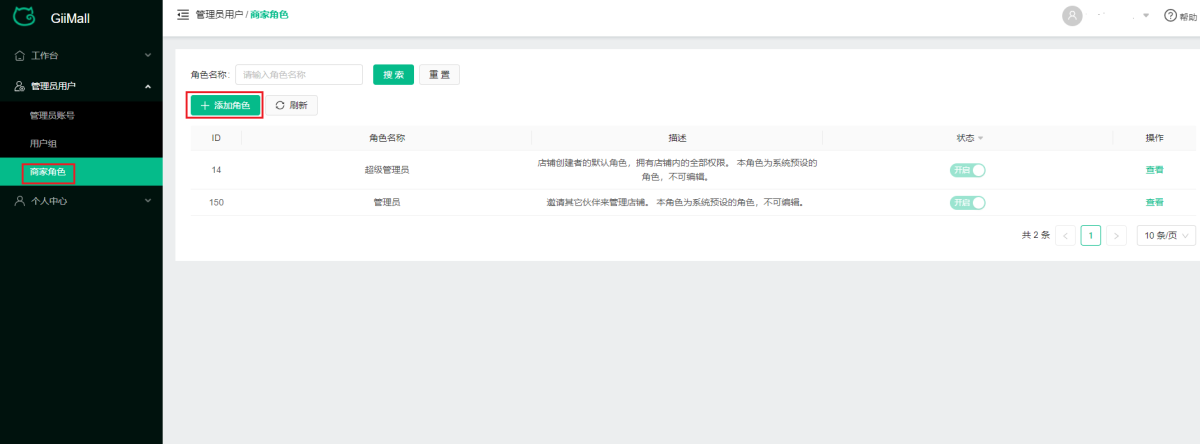The height and width of the screenshot is (444, 1200).
Task: Click the 状态 column filter arrow icon
Action: click(x=981, y=138)
